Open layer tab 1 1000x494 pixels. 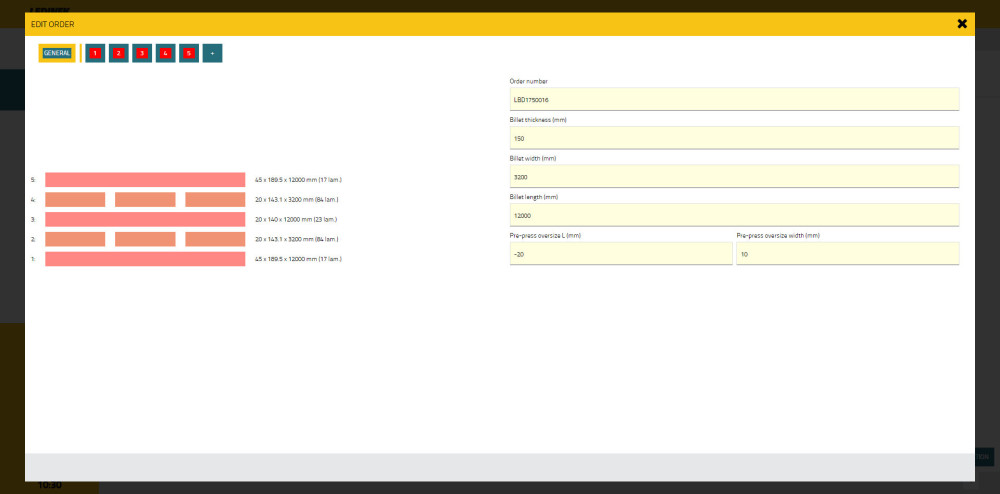pos(95,54)
